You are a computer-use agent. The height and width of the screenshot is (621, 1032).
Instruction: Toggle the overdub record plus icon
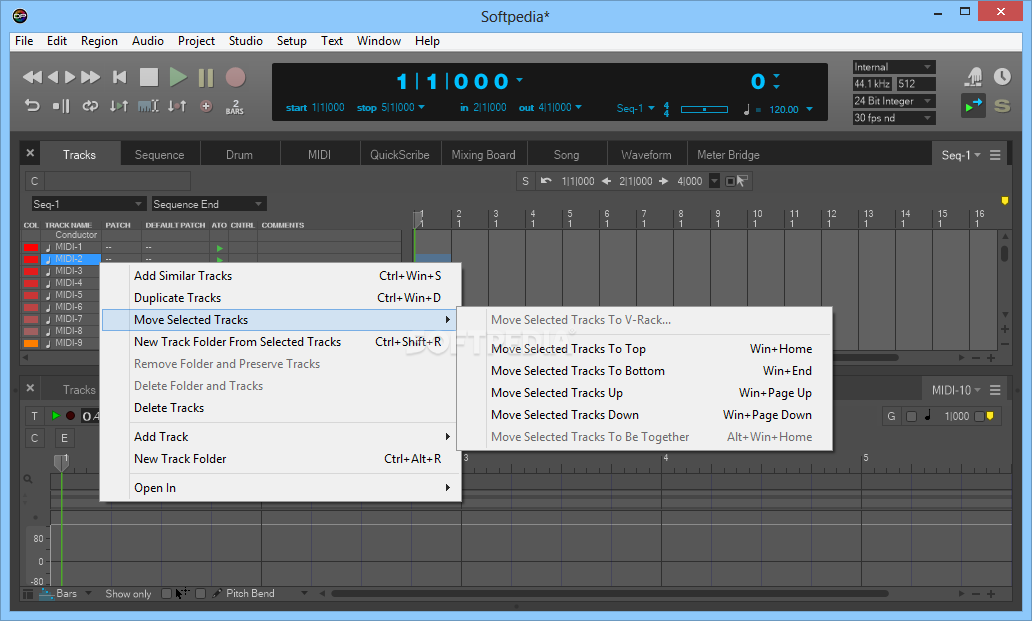[x=206, y=106]
